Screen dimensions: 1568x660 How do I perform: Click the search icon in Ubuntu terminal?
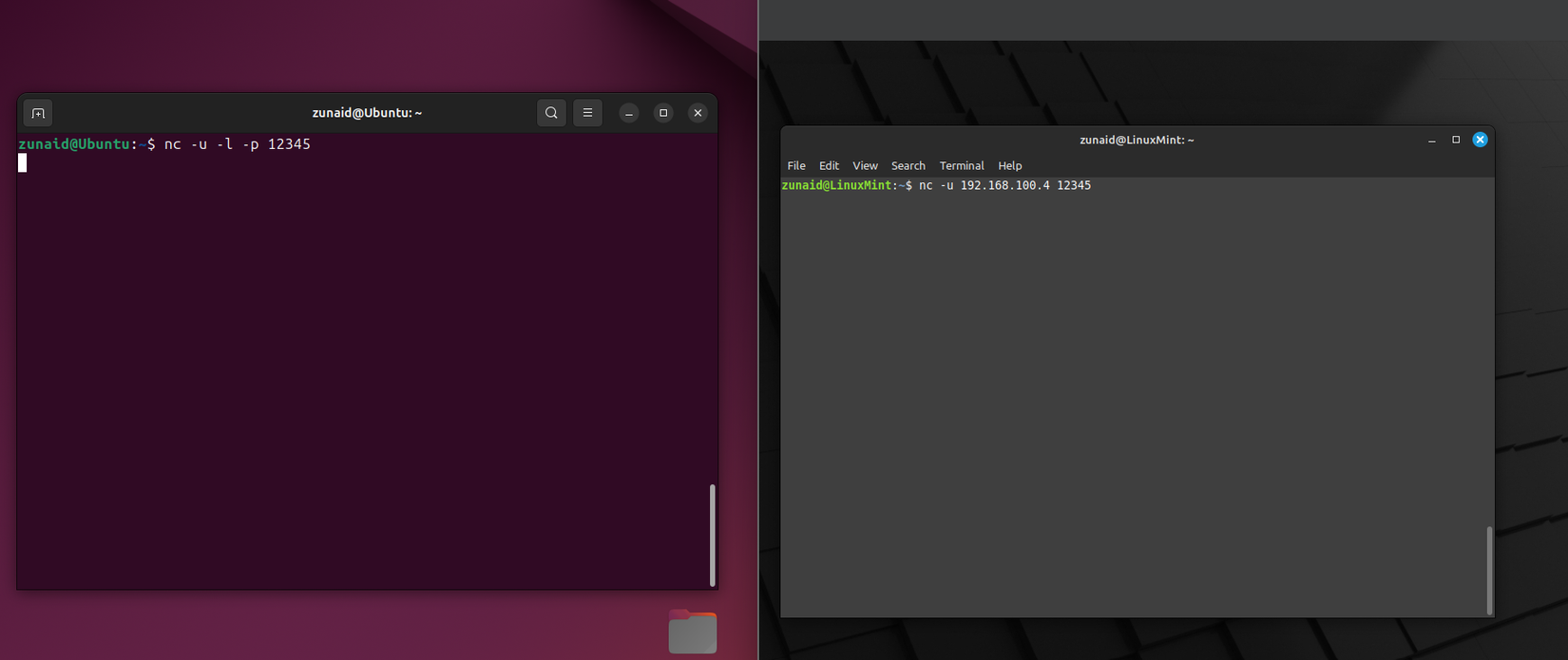point(551,113)
